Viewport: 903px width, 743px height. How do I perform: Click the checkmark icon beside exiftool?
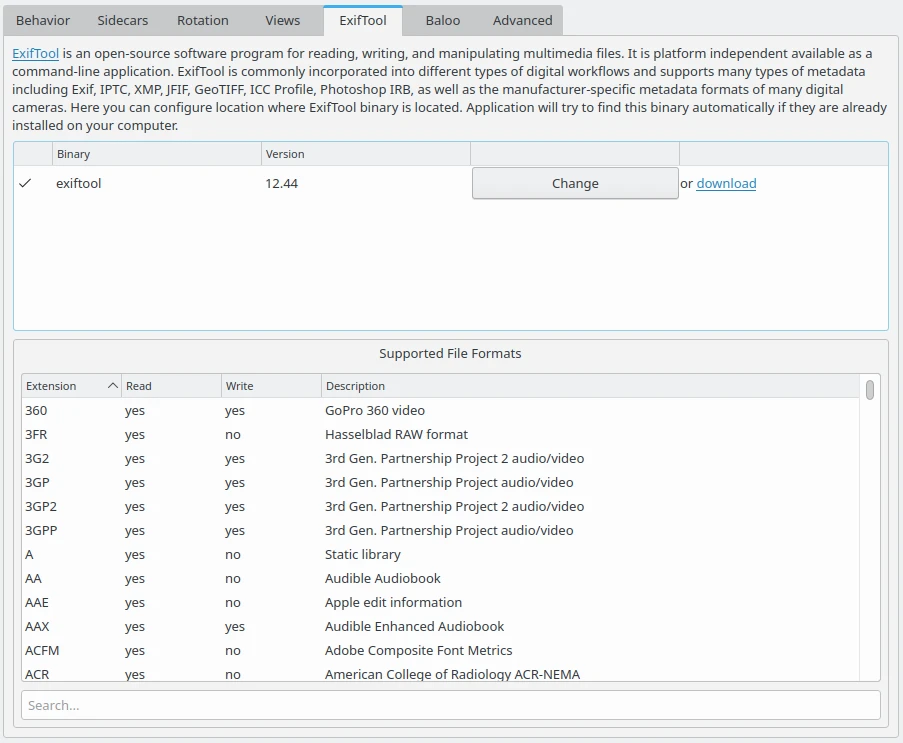(25, 184)
